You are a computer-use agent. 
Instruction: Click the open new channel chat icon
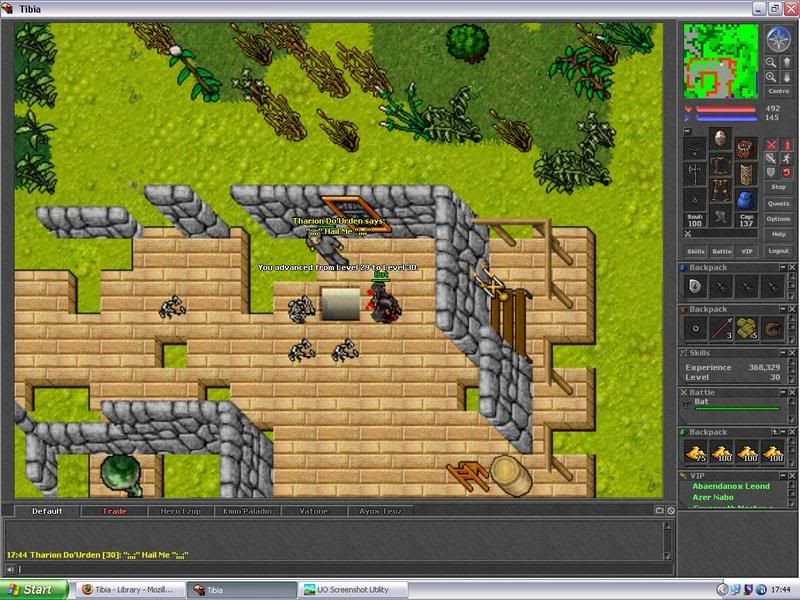[x=659, y=510]
